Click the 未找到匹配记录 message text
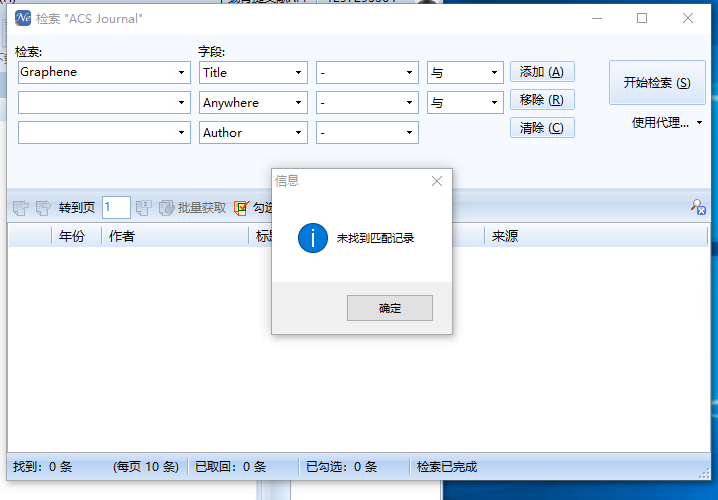This screenshot has height=500, width=718. (375, 238)
